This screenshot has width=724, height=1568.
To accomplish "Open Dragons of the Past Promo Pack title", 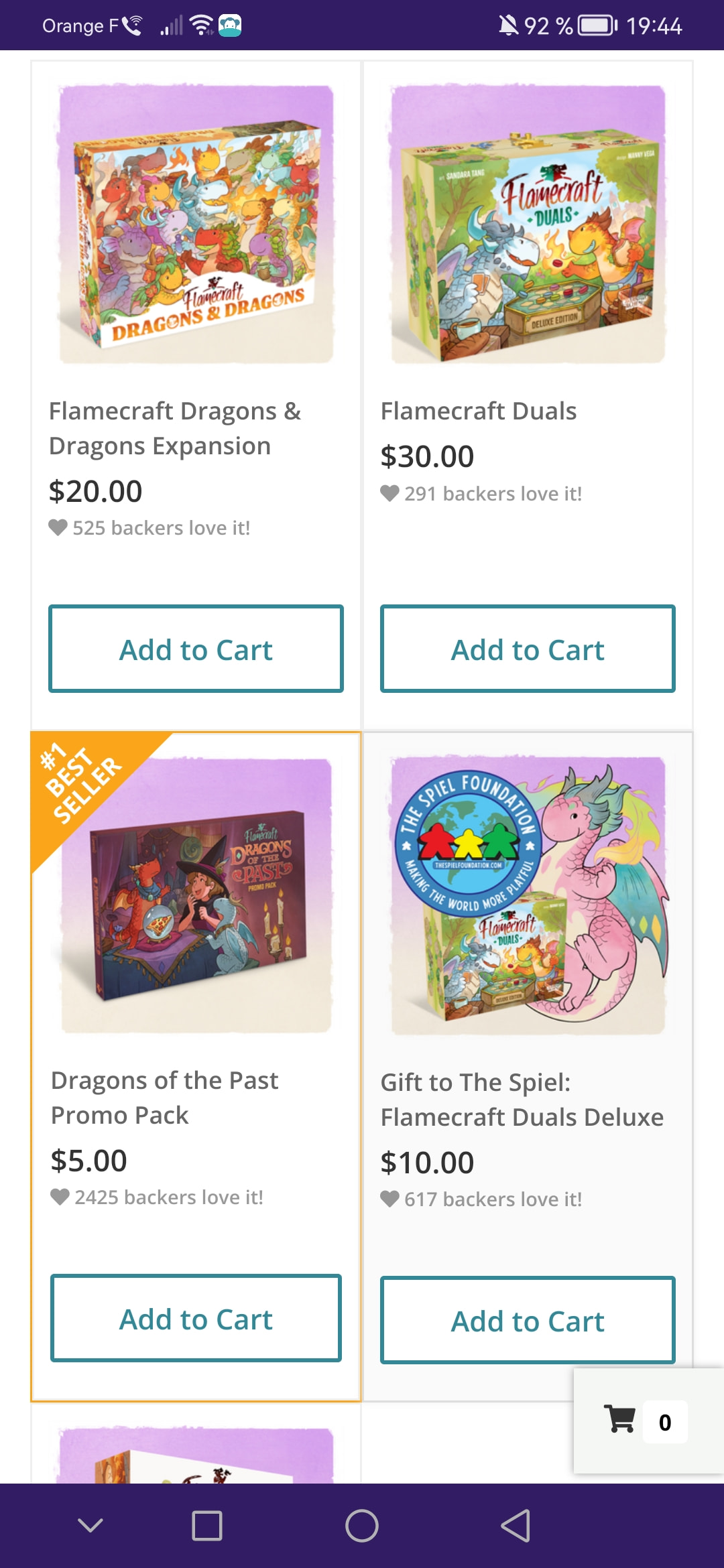I will click(164, 1098).
